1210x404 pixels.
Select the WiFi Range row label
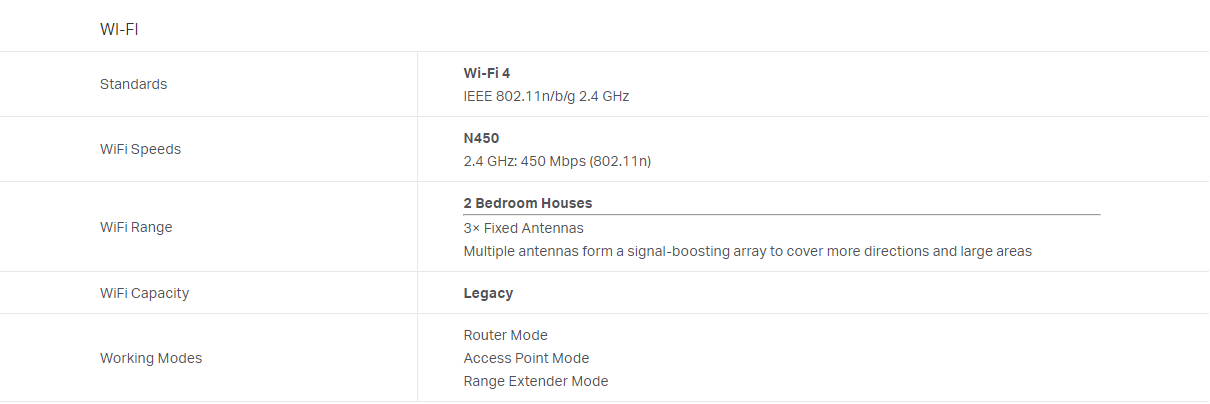click(136, 227)
